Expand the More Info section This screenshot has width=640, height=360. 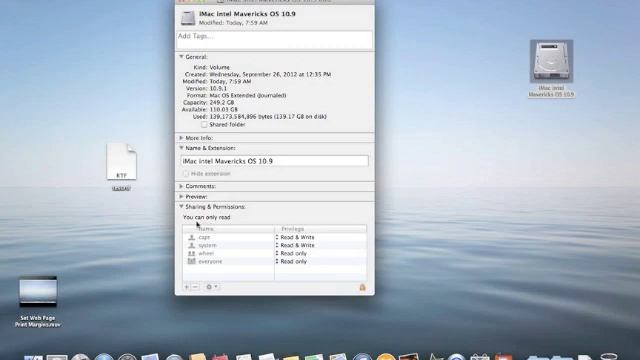click(181, 138)
